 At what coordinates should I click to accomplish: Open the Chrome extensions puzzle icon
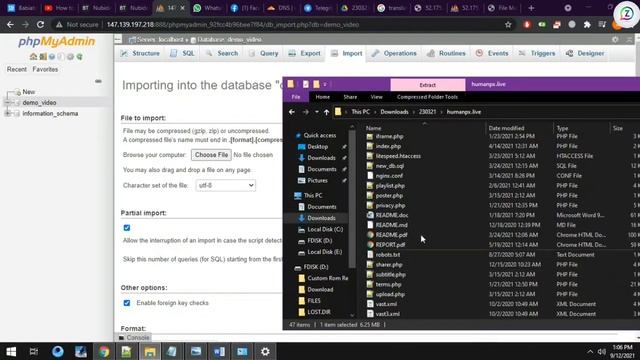click(x=587, y=24)
